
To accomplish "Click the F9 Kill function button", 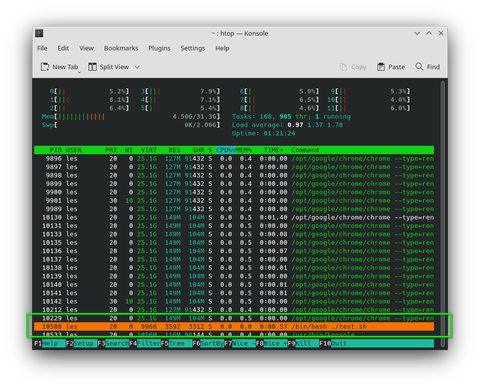I will pos(303,343).
